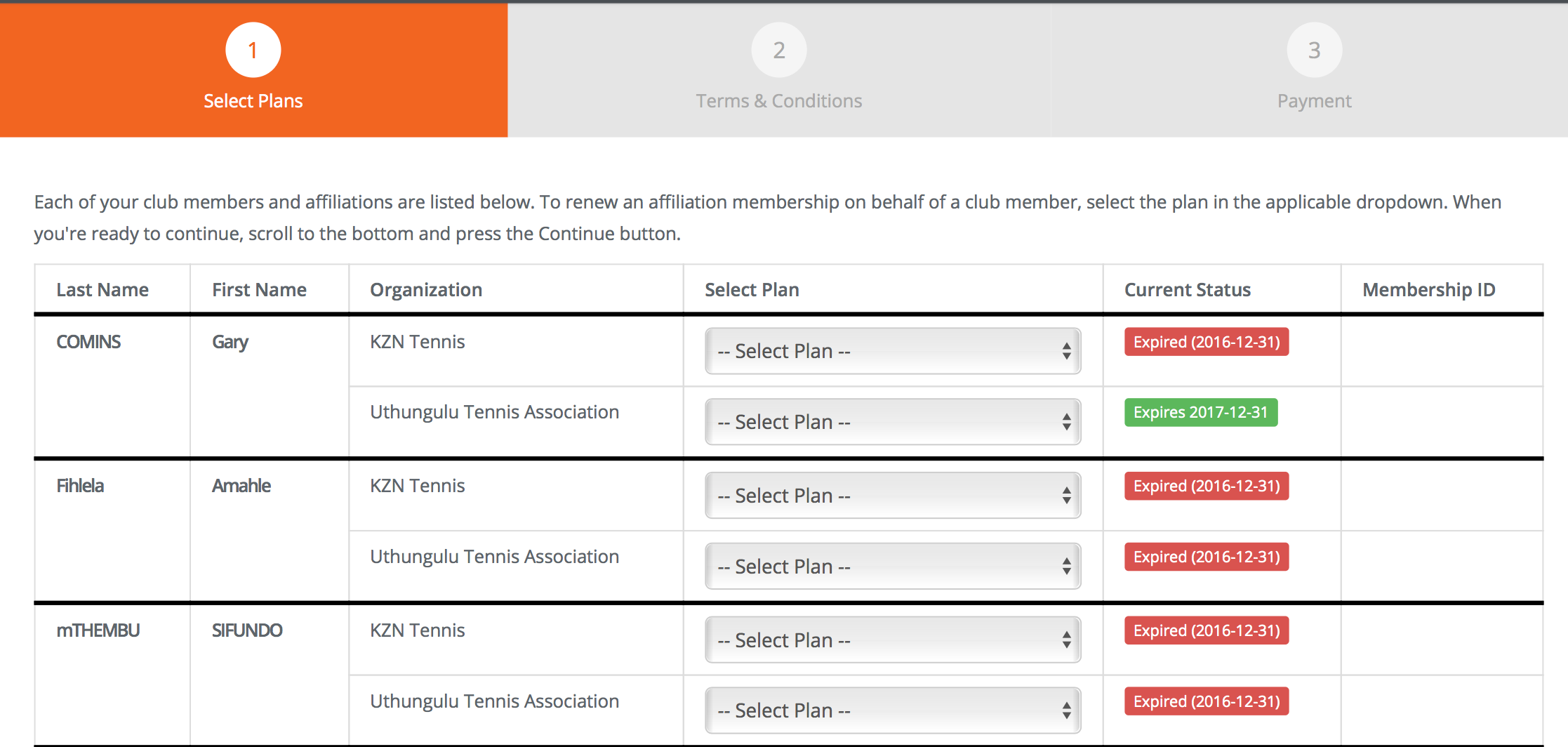1568x747 pixels.
Task: Open plan dropdown for mTHEMBU KZN Tennis
Action: (x=892, y=640)
